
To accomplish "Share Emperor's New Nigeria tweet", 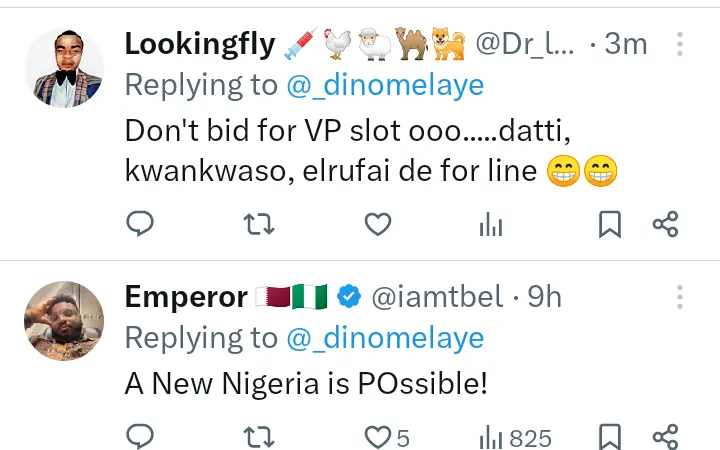I will click(x=666, y=437).
